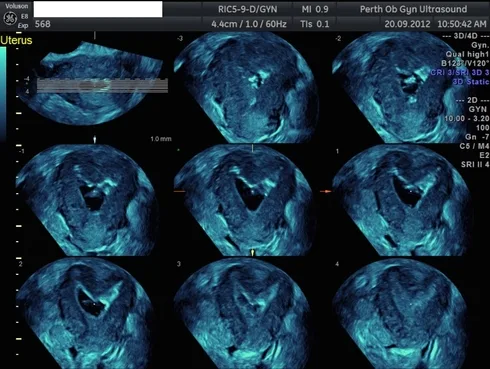Click the Gn -7 gain value
490x369 pixels.
tap(477, 137)
